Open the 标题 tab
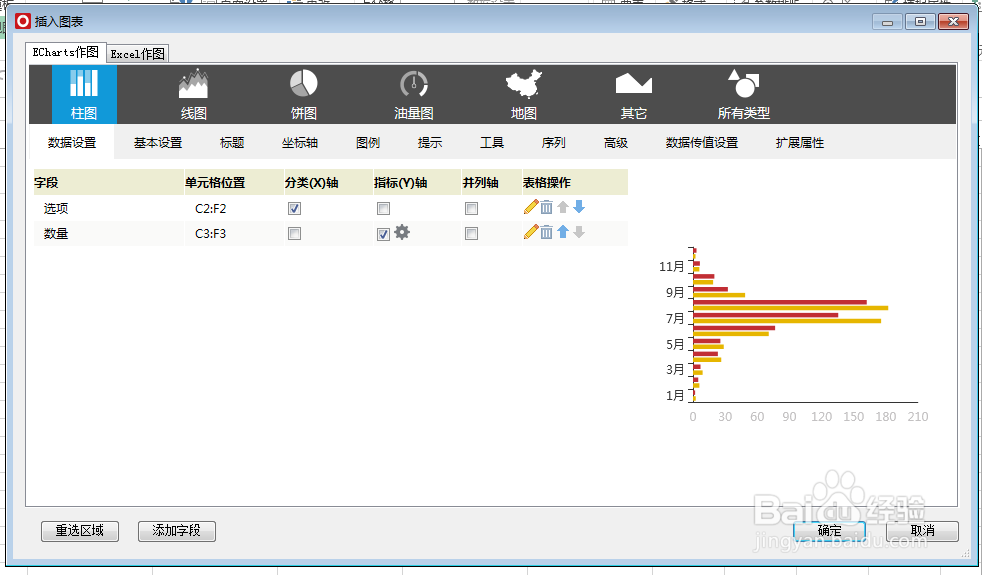 click(x=232, y=143)
